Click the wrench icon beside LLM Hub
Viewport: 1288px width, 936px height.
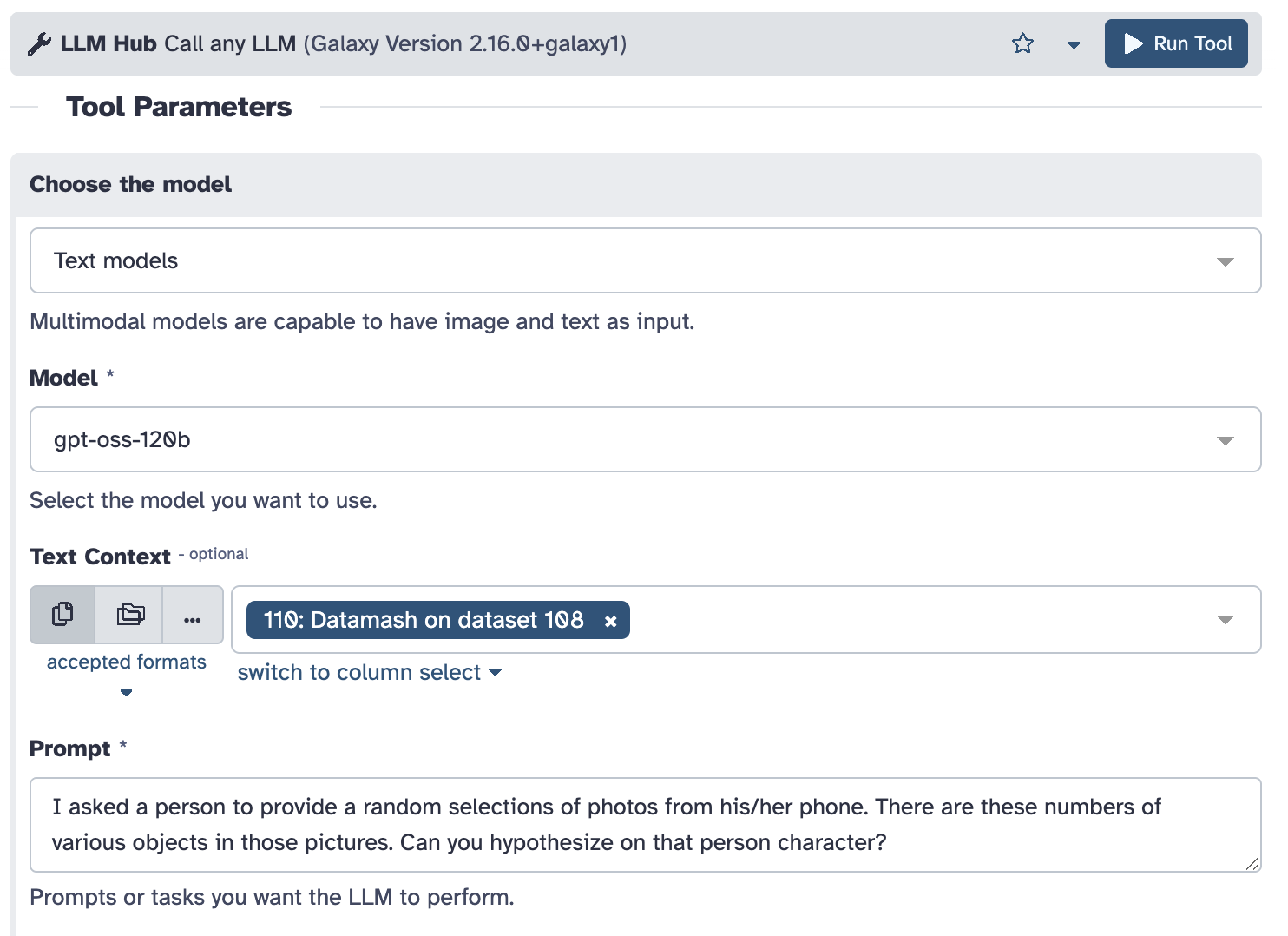39,43
